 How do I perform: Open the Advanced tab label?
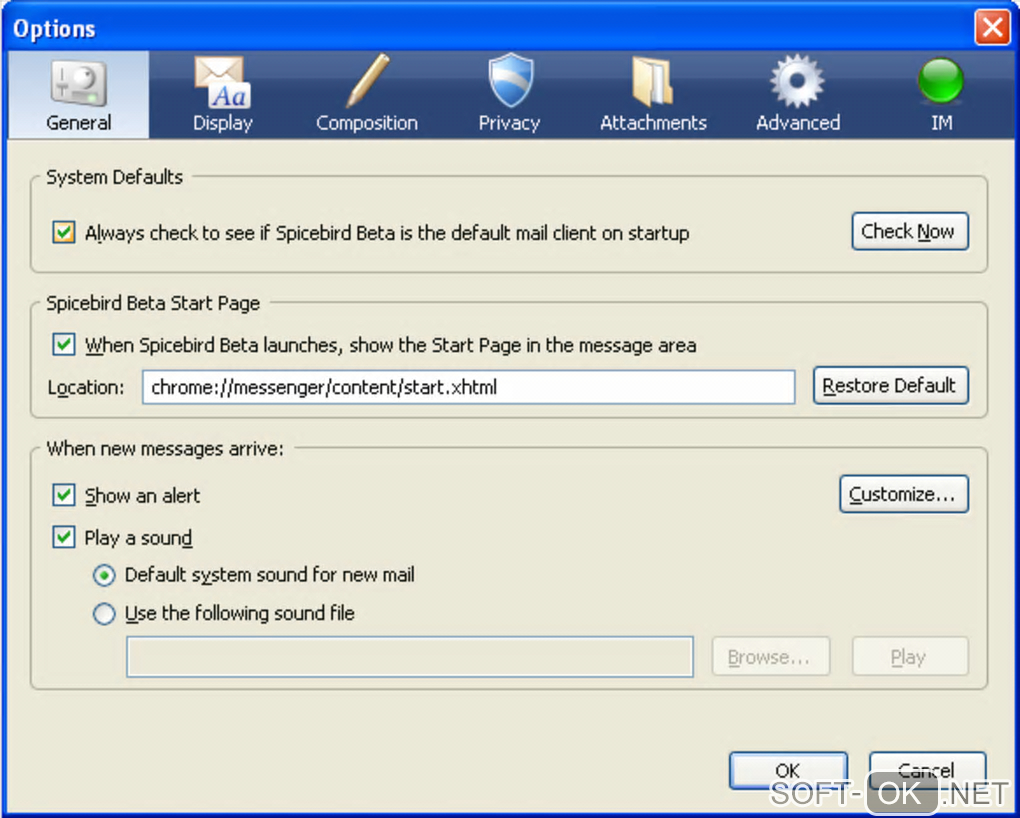(798, 123)
